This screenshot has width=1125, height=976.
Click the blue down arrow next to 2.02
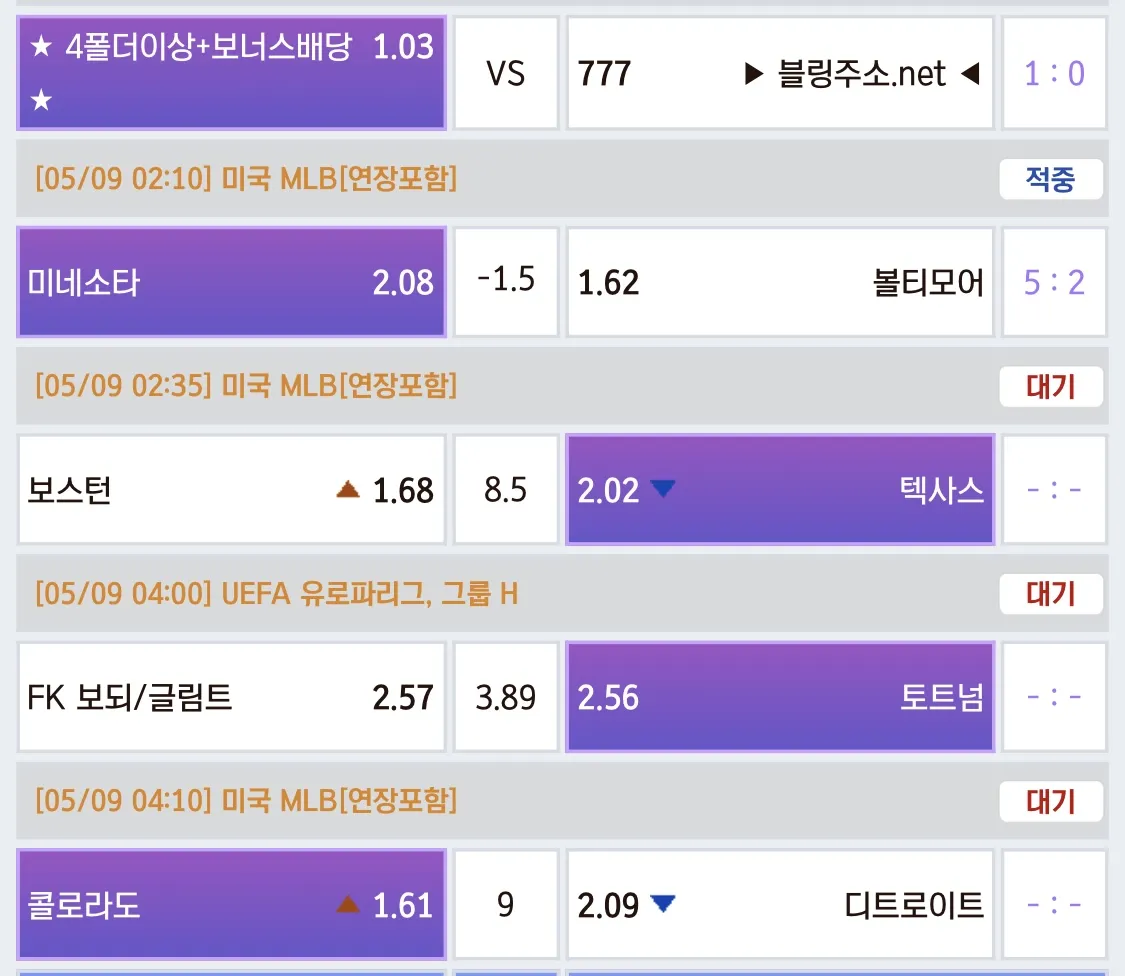pos(663,488)
